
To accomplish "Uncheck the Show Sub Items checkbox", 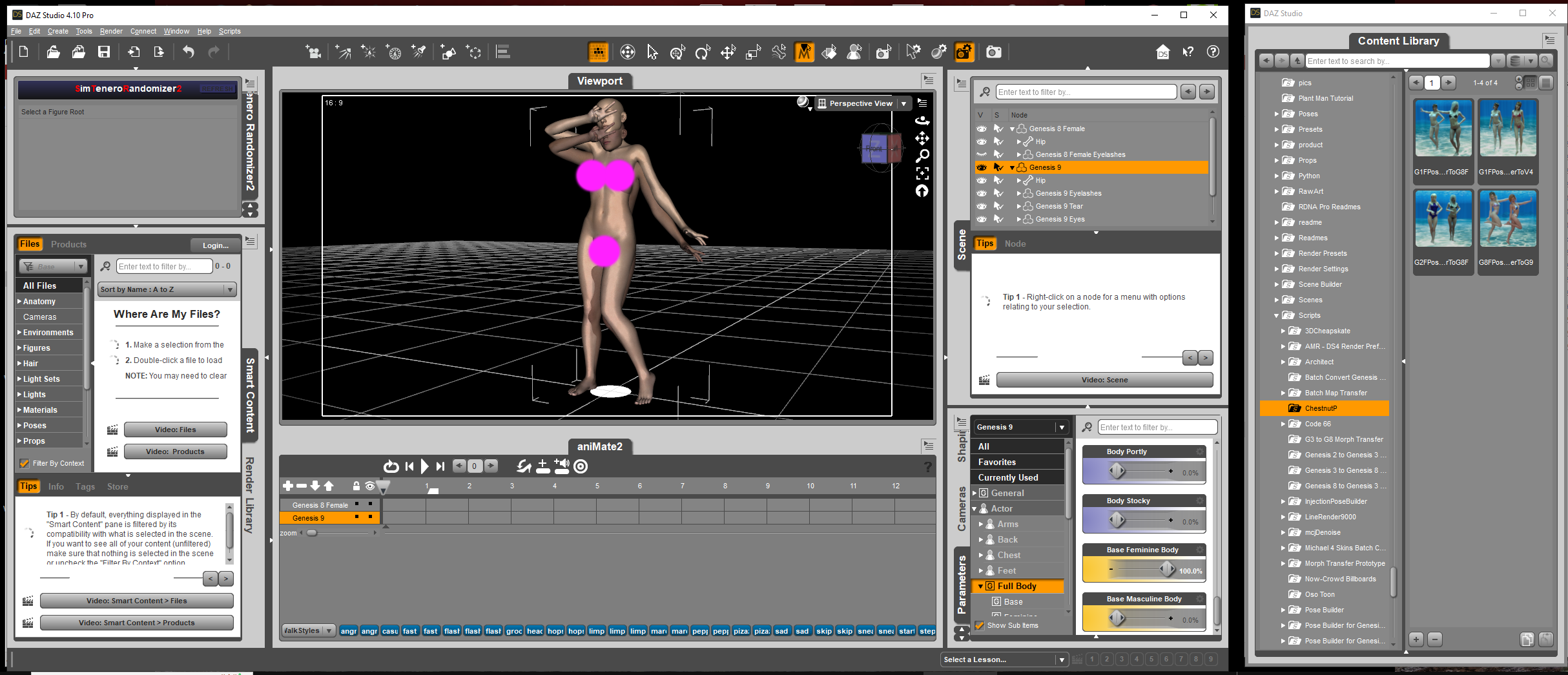I will (980, 625).
